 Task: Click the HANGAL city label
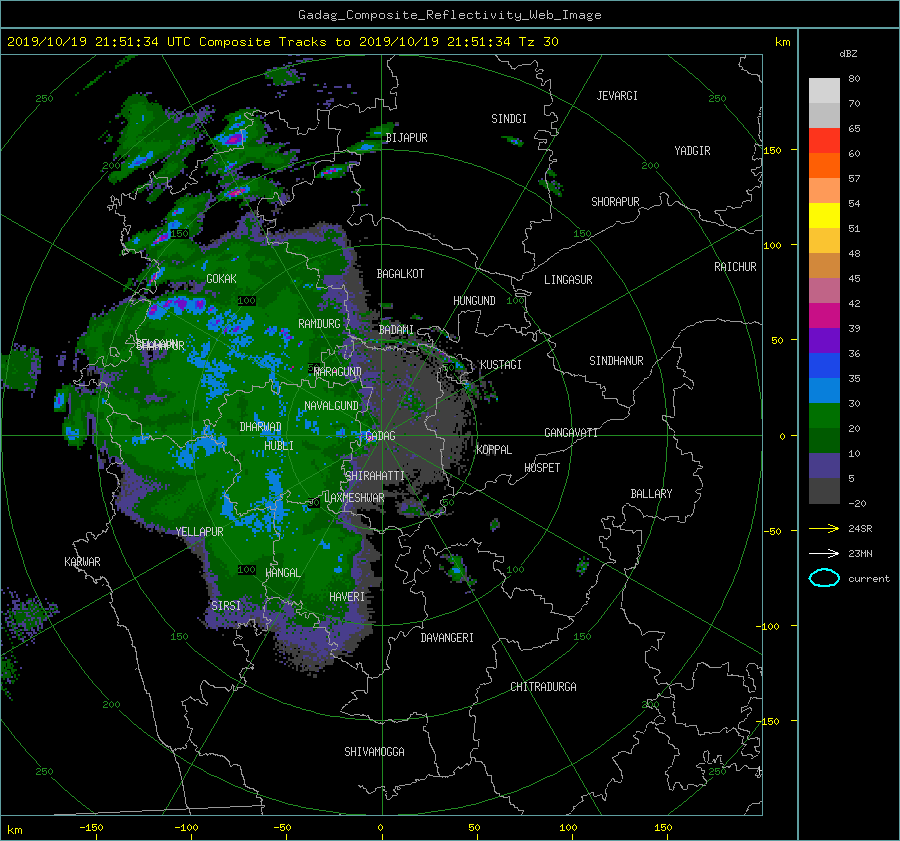(x=283, y=573)
